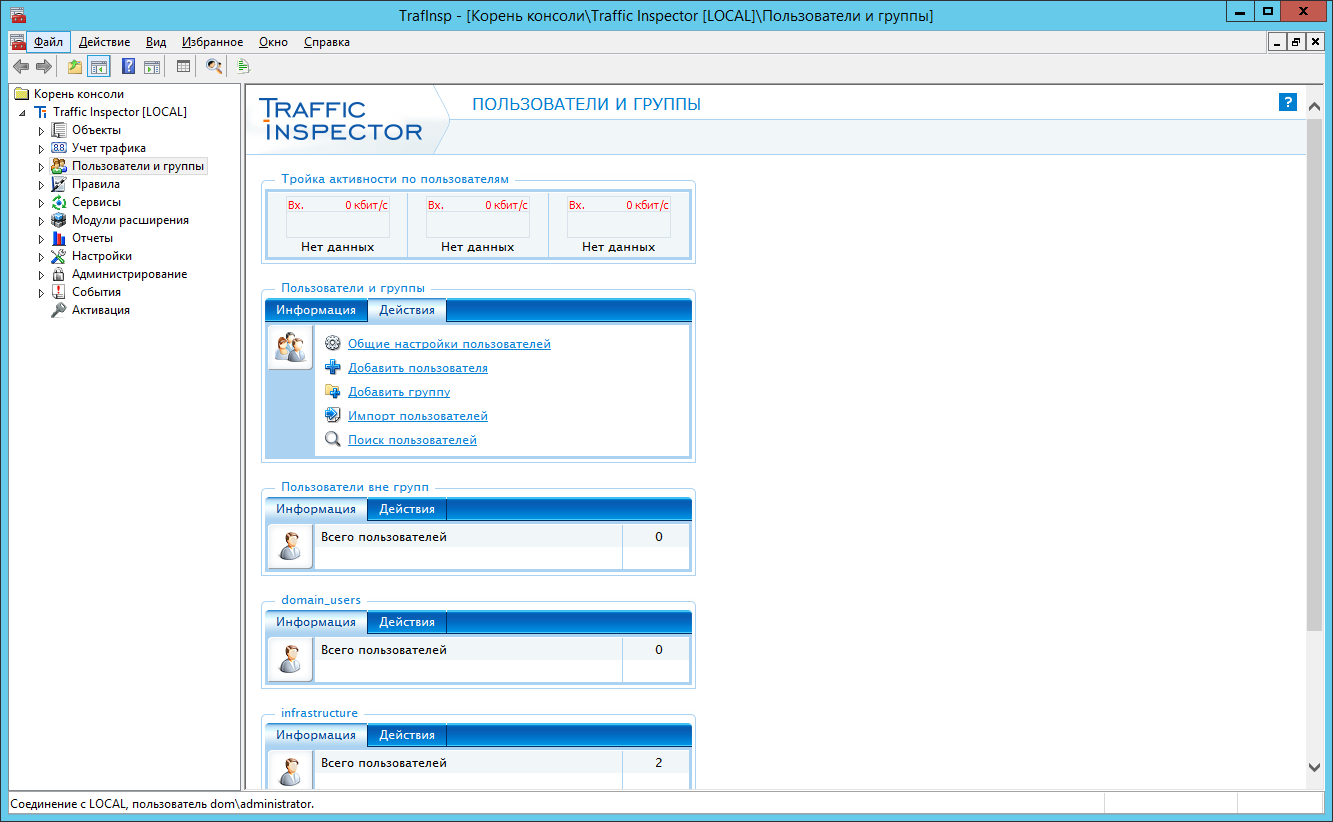1333x822 pixels.
Task: Click the user icon in infrastructure panel
Action: (290, 770)
